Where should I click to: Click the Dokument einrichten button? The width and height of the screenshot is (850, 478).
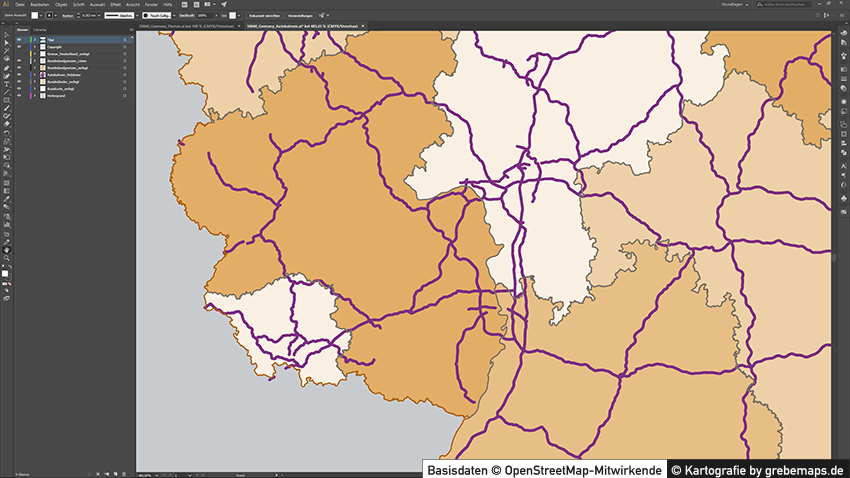tap(263, 15)
